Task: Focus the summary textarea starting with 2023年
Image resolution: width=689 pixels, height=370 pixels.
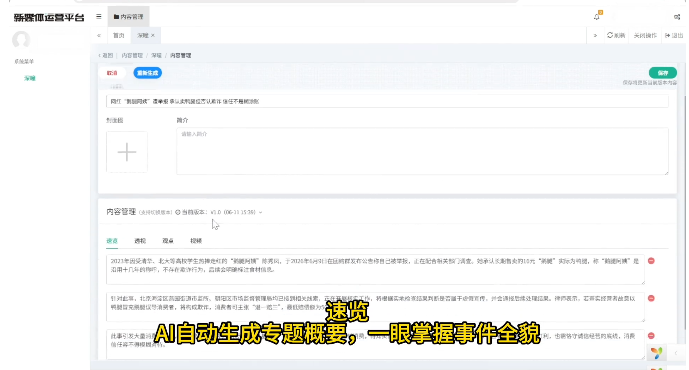Action: [x=375, y=269]
